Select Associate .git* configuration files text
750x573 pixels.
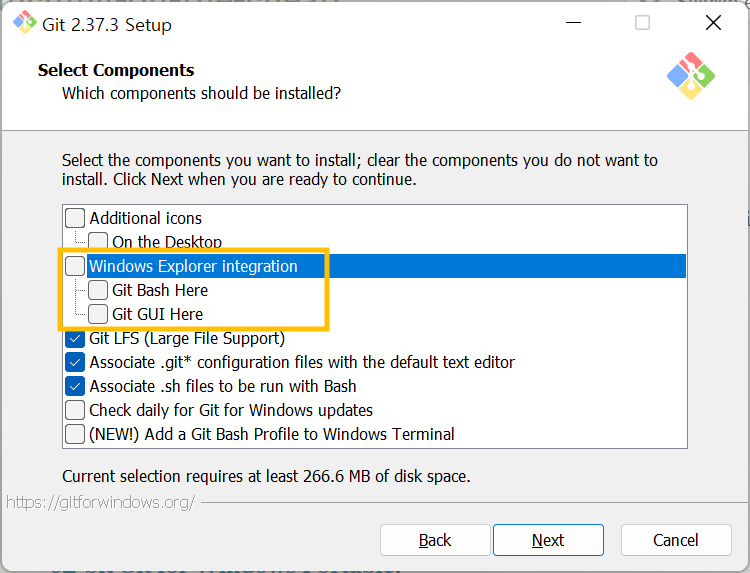coord(302,362)
